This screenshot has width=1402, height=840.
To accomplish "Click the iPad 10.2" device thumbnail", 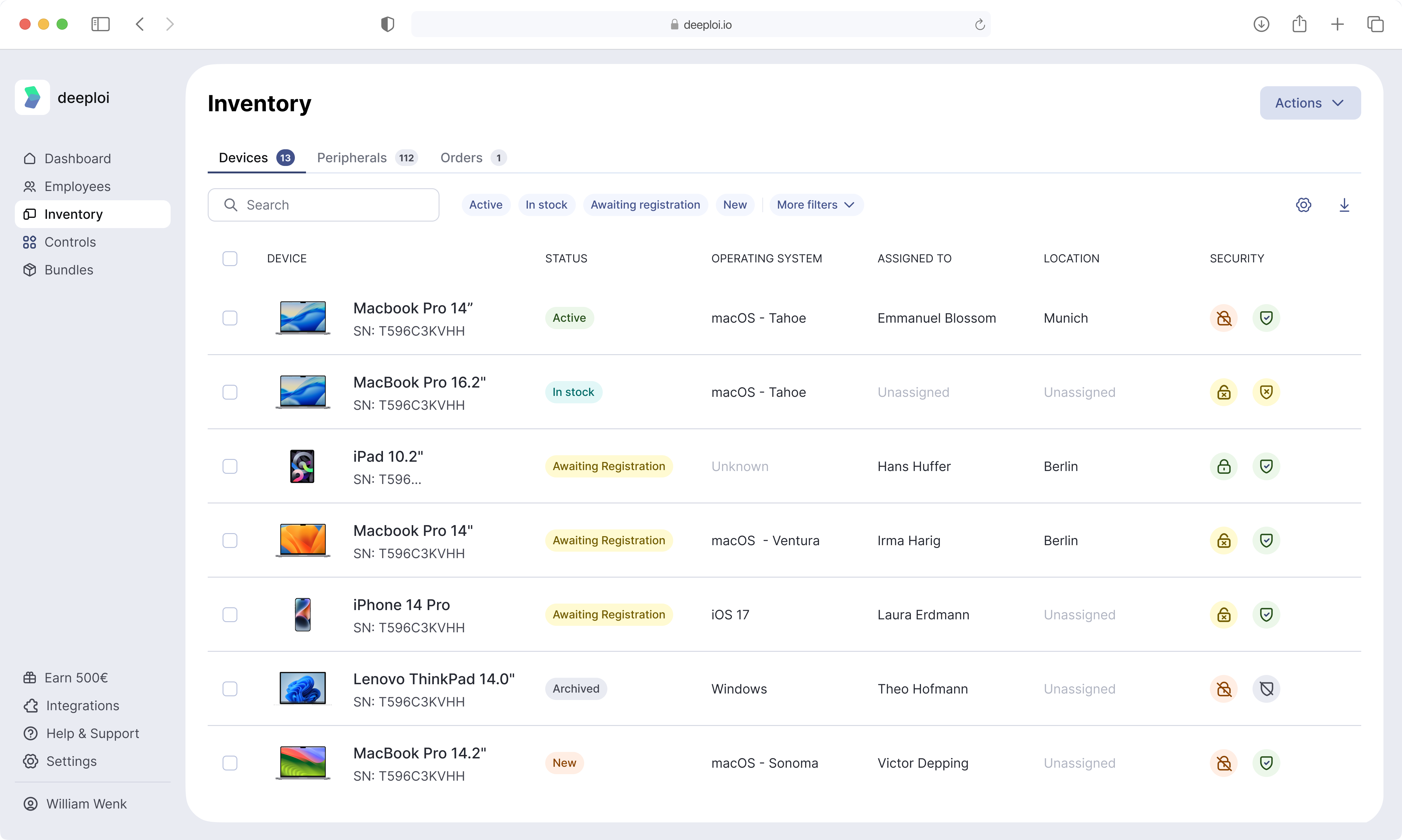I will (302, 466).
